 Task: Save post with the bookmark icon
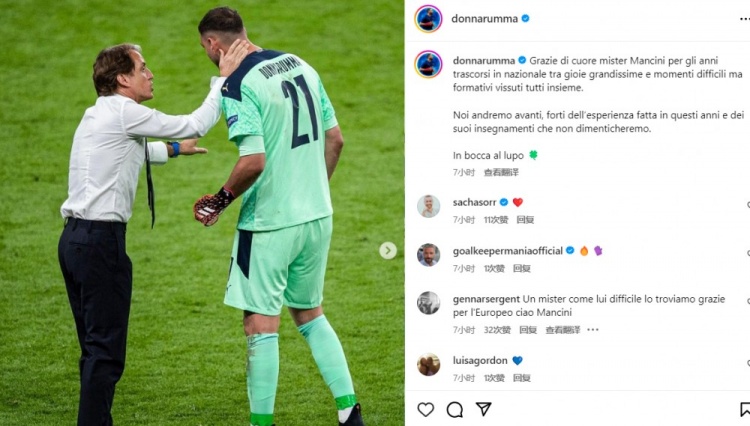click(x=745, y=409)
